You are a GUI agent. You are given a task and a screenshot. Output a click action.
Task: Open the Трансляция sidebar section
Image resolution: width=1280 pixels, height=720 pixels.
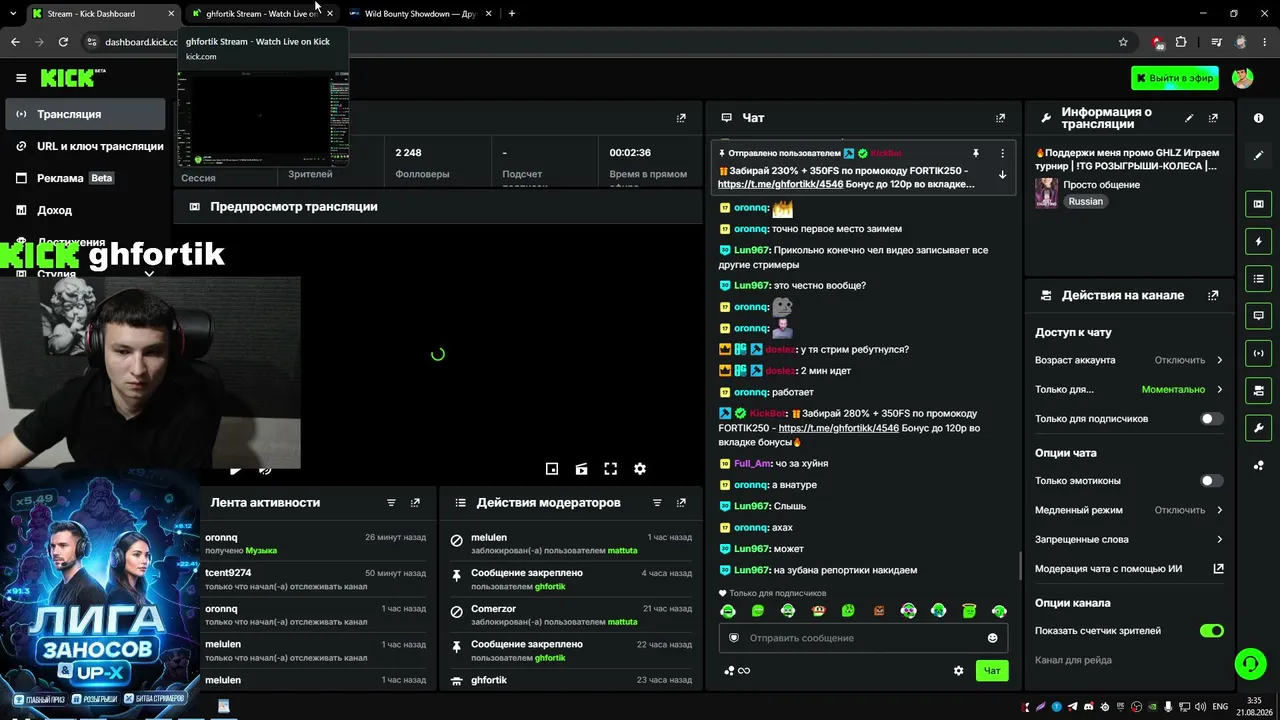point(86,114)
